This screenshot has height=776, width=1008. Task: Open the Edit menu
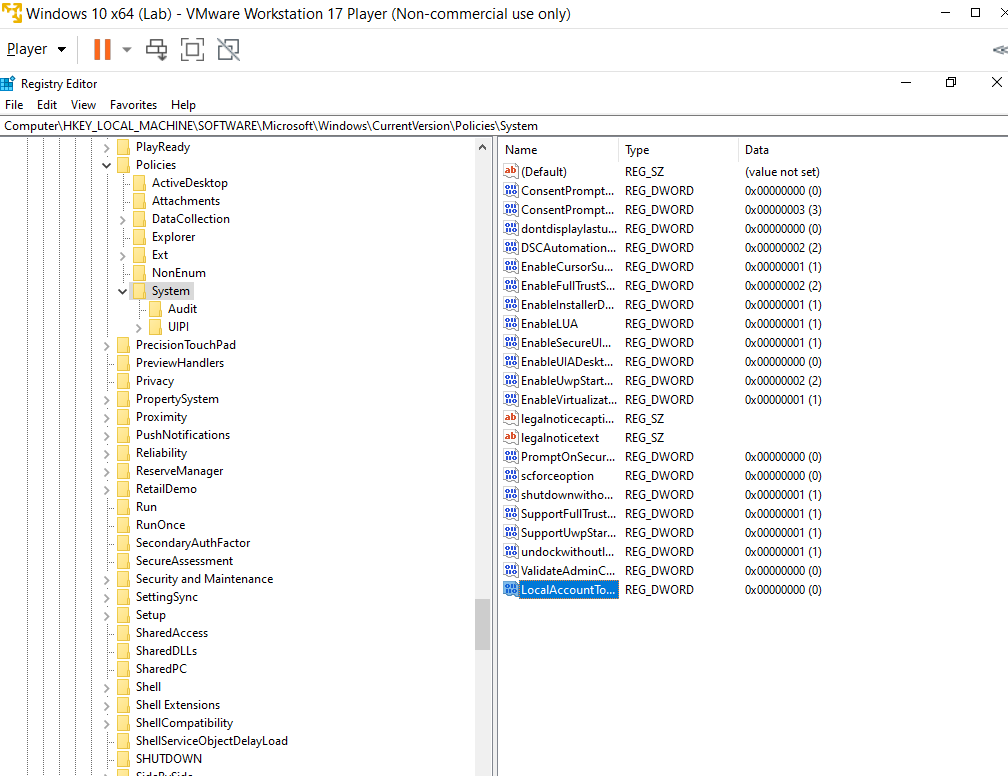tap(47, 105)
